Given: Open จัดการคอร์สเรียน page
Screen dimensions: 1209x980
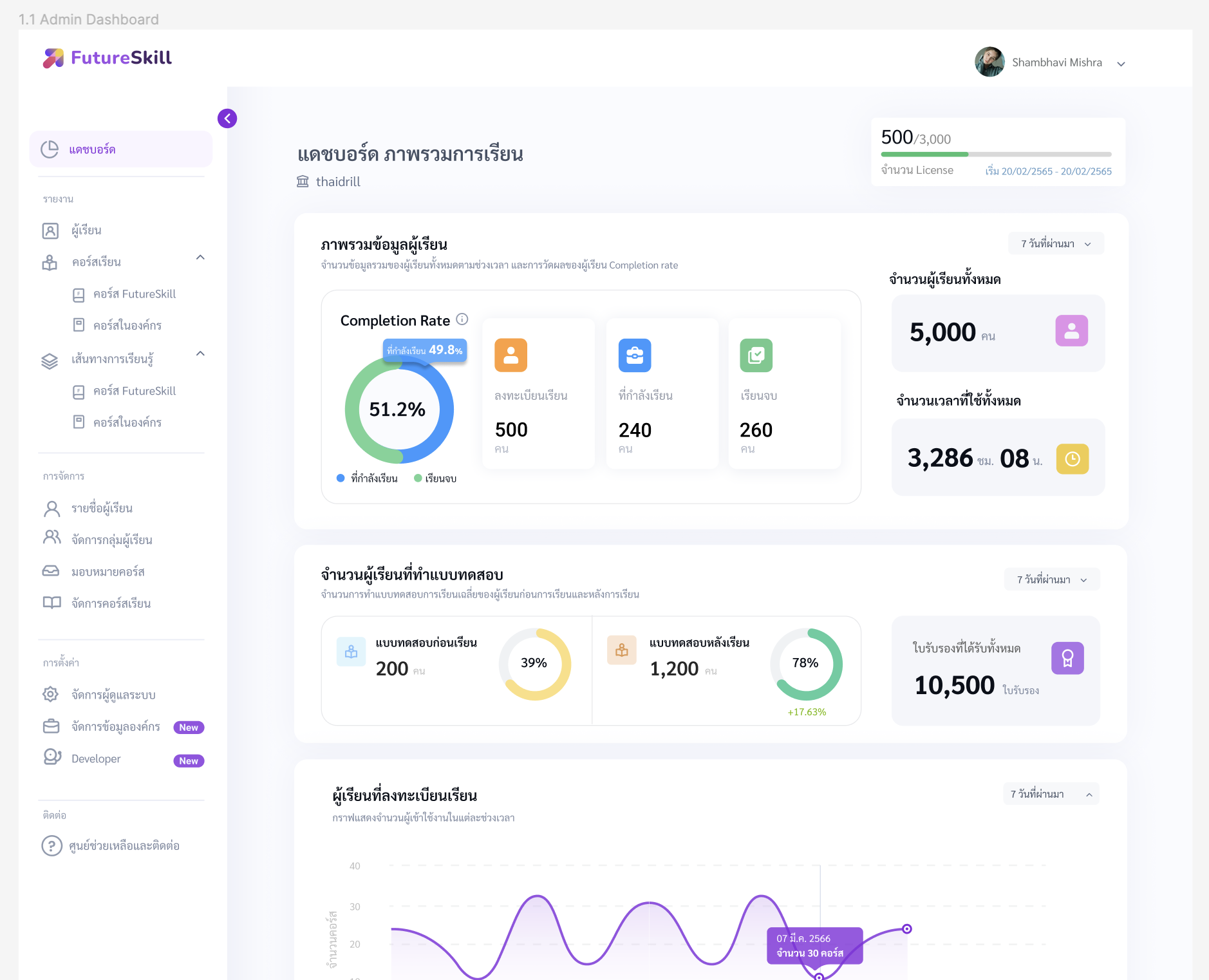Looking at the screenshot, I should (x=111, y=603).
